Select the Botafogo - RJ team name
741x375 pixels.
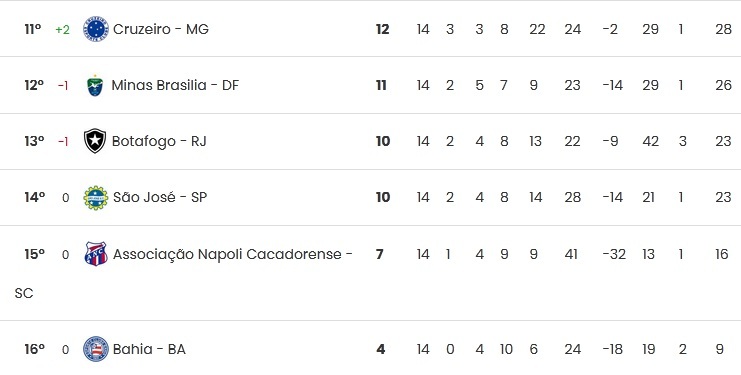(x=159, y=141)
